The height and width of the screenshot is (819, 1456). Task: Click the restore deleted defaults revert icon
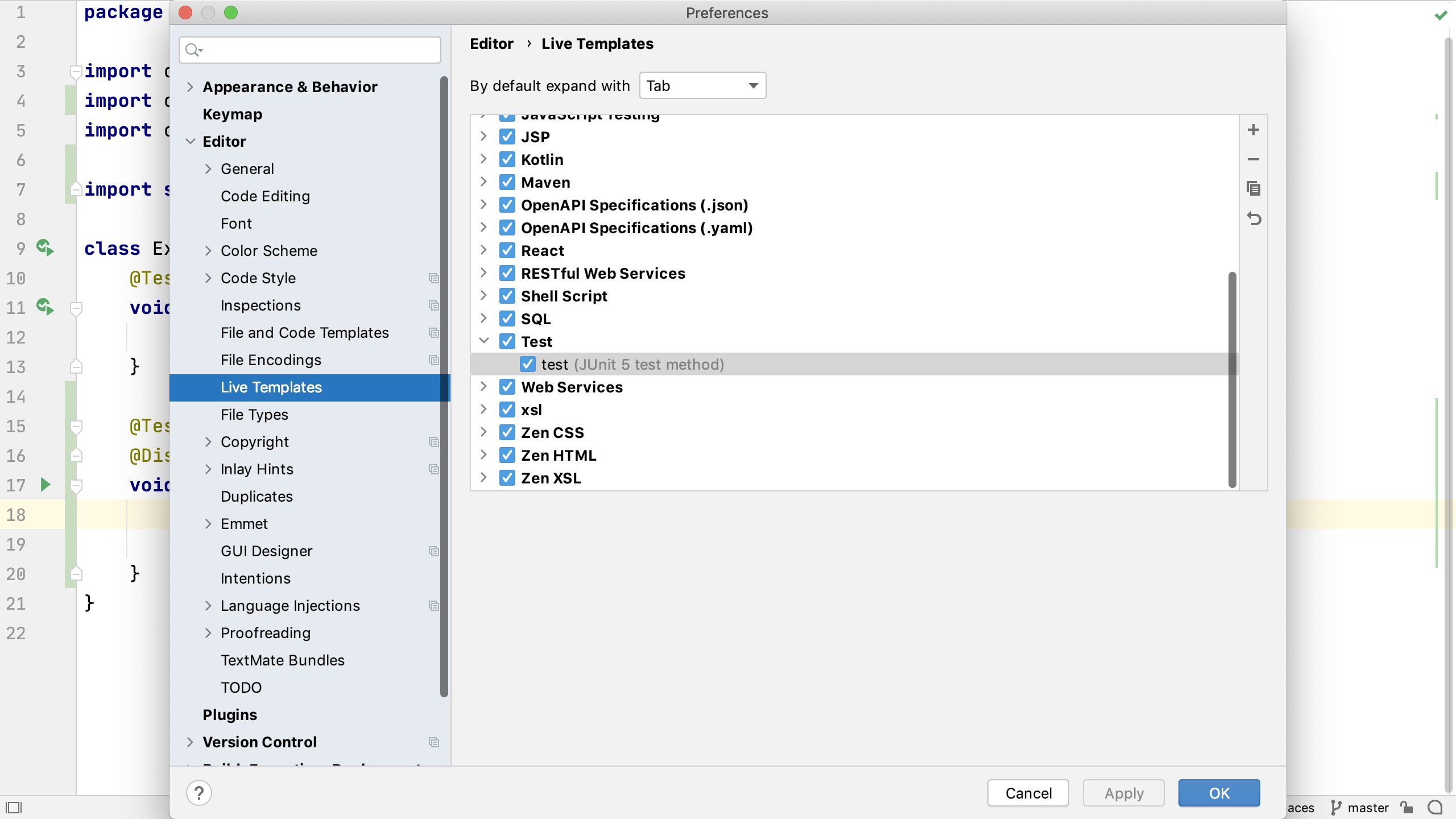click(1254, 218)
